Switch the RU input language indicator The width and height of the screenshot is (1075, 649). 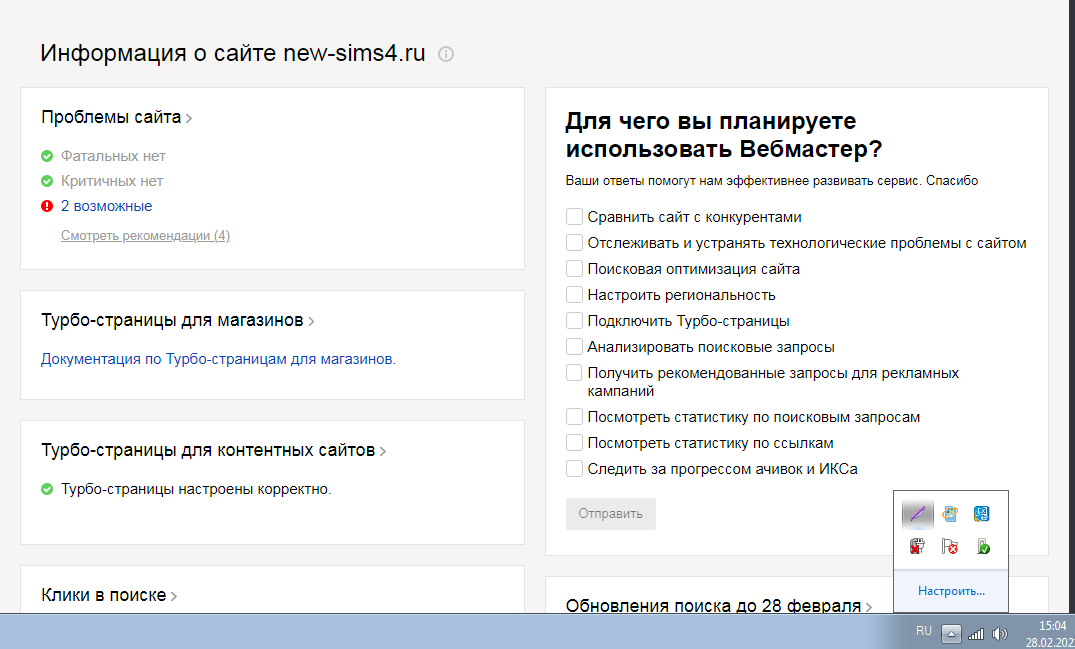(x=923, y=631)
